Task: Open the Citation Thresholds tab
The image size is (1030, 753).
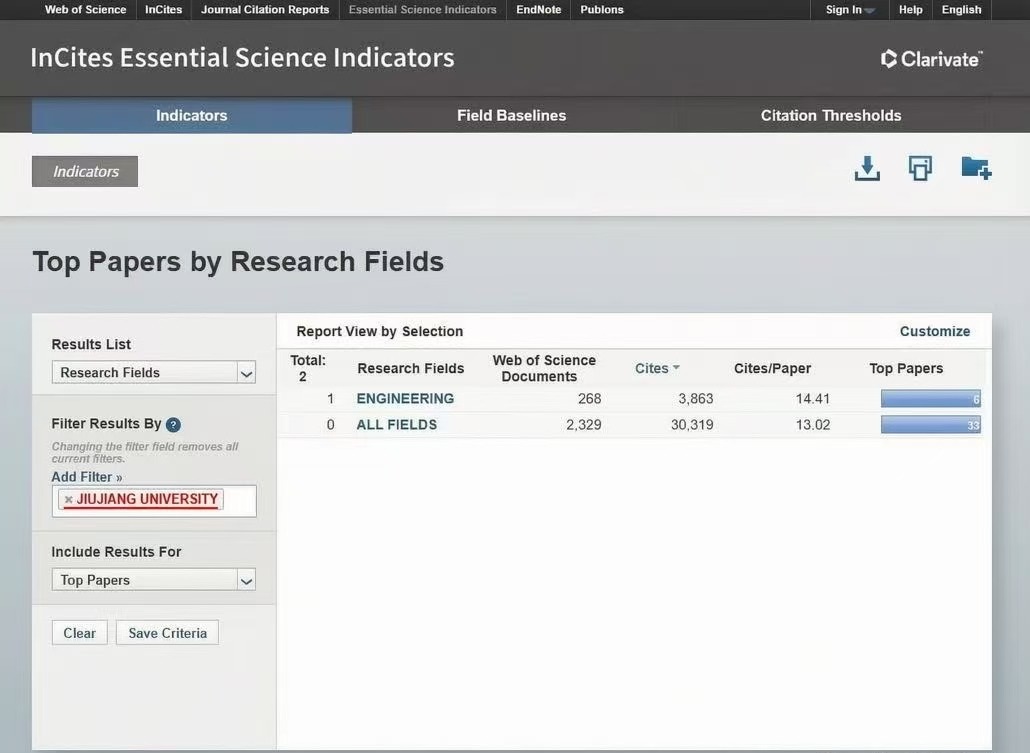Action: tap(831, 116)
